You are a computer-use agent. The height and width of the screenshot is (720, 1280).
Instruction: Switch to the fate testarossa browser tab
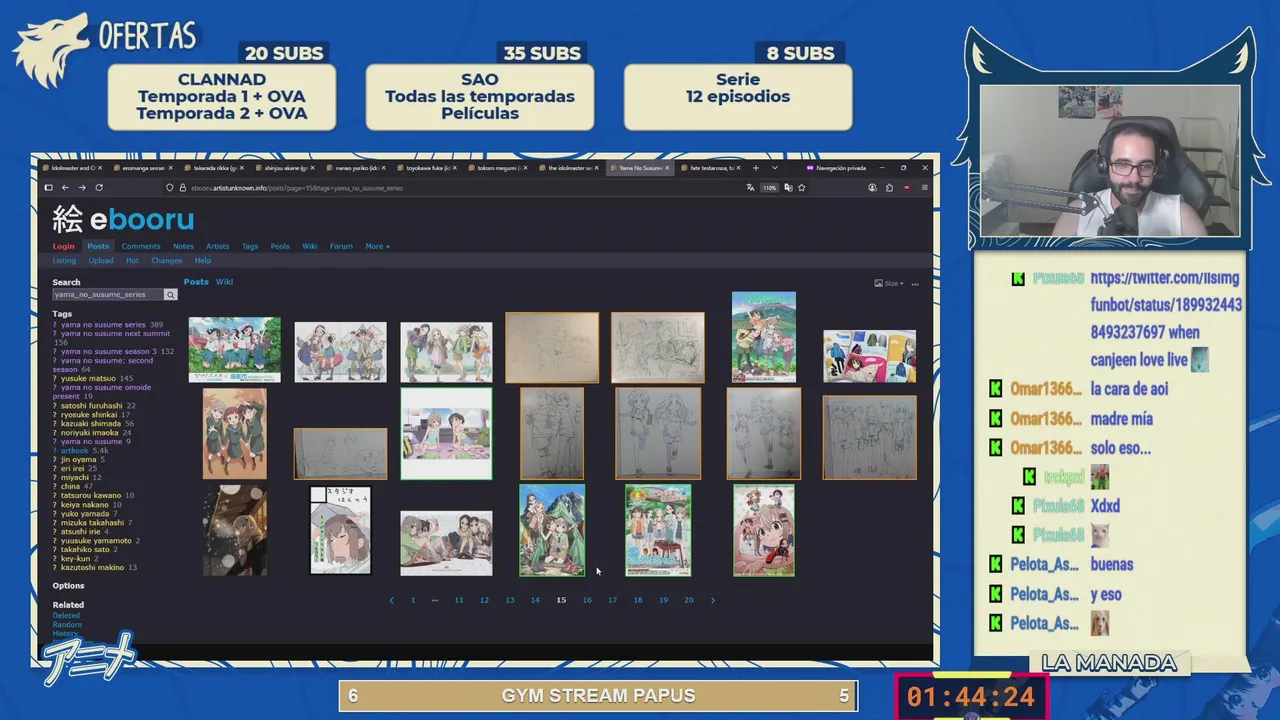(712, 168)
